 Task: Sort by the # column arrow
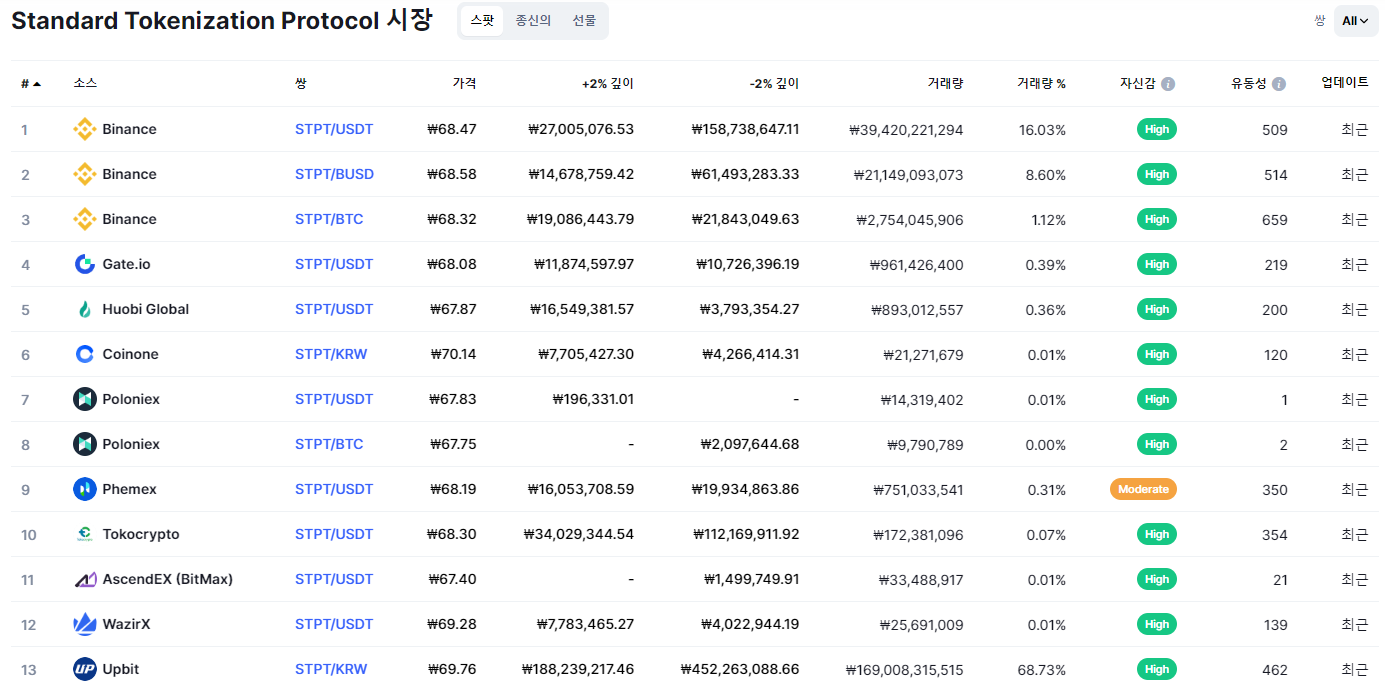point(37,84)
